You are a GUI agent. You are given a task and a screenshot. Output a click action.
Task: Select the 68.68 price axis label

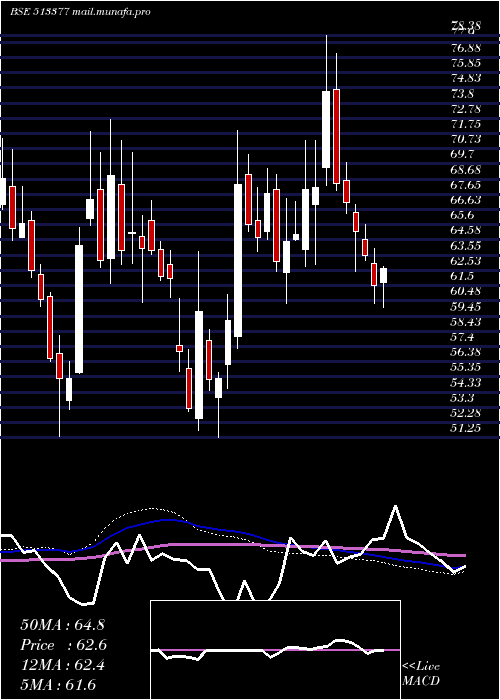(x=468, y=169)
